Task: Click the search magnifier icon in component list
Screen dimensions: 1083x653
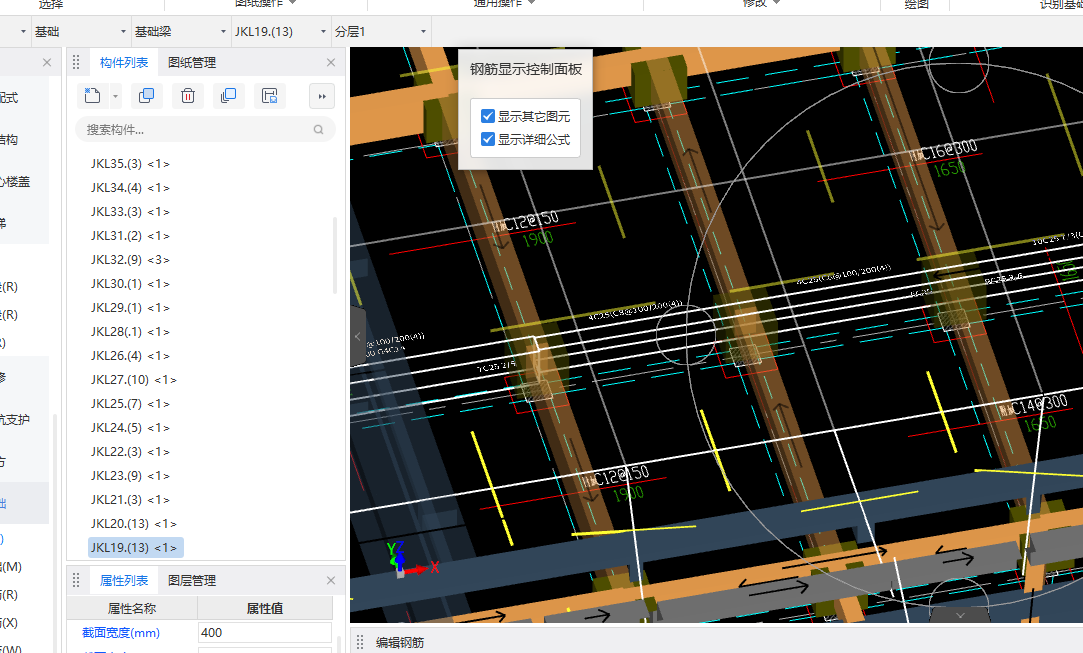Action: (318, 129)
